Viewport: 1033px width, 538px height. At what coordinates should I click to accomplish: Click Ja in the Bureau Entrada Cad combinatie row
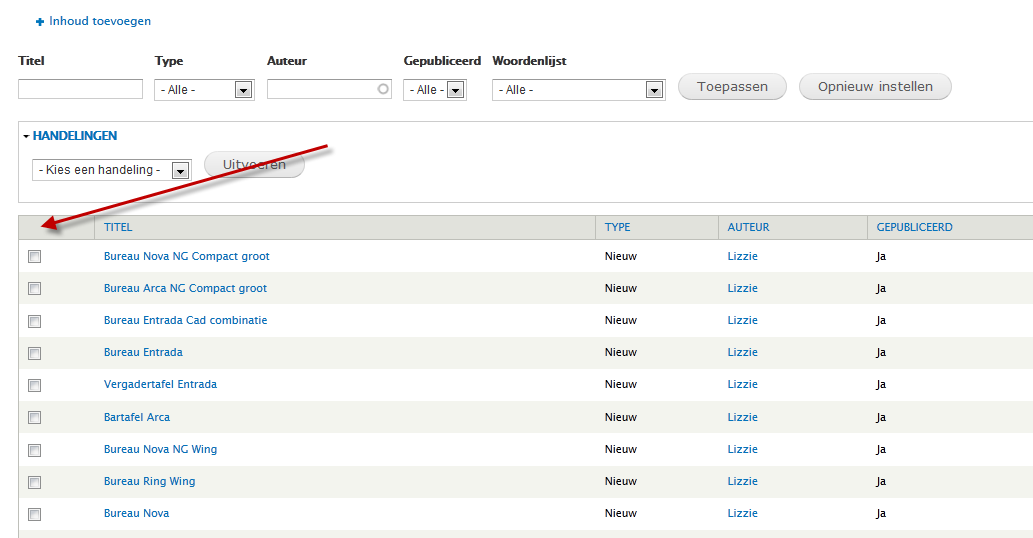pyautogui.click(x=881, y=321)
